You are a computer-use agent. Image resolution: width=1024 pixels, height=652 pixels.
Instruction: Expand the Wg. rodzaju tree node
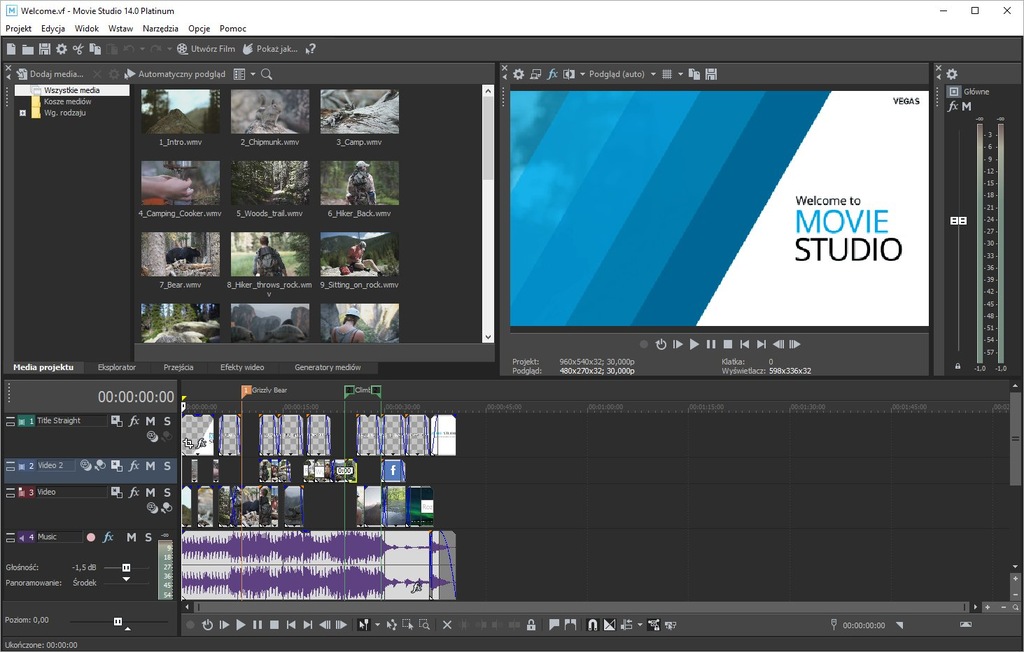click(22, 113)
